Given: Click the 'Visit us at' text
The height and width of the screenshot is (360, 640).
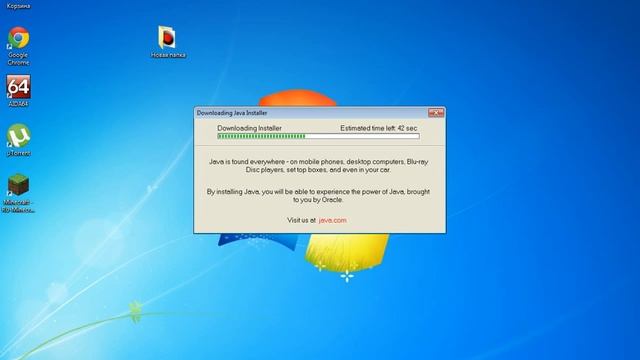Looking at the screenshot, I should pyautogui.click(x=301, y=220).
